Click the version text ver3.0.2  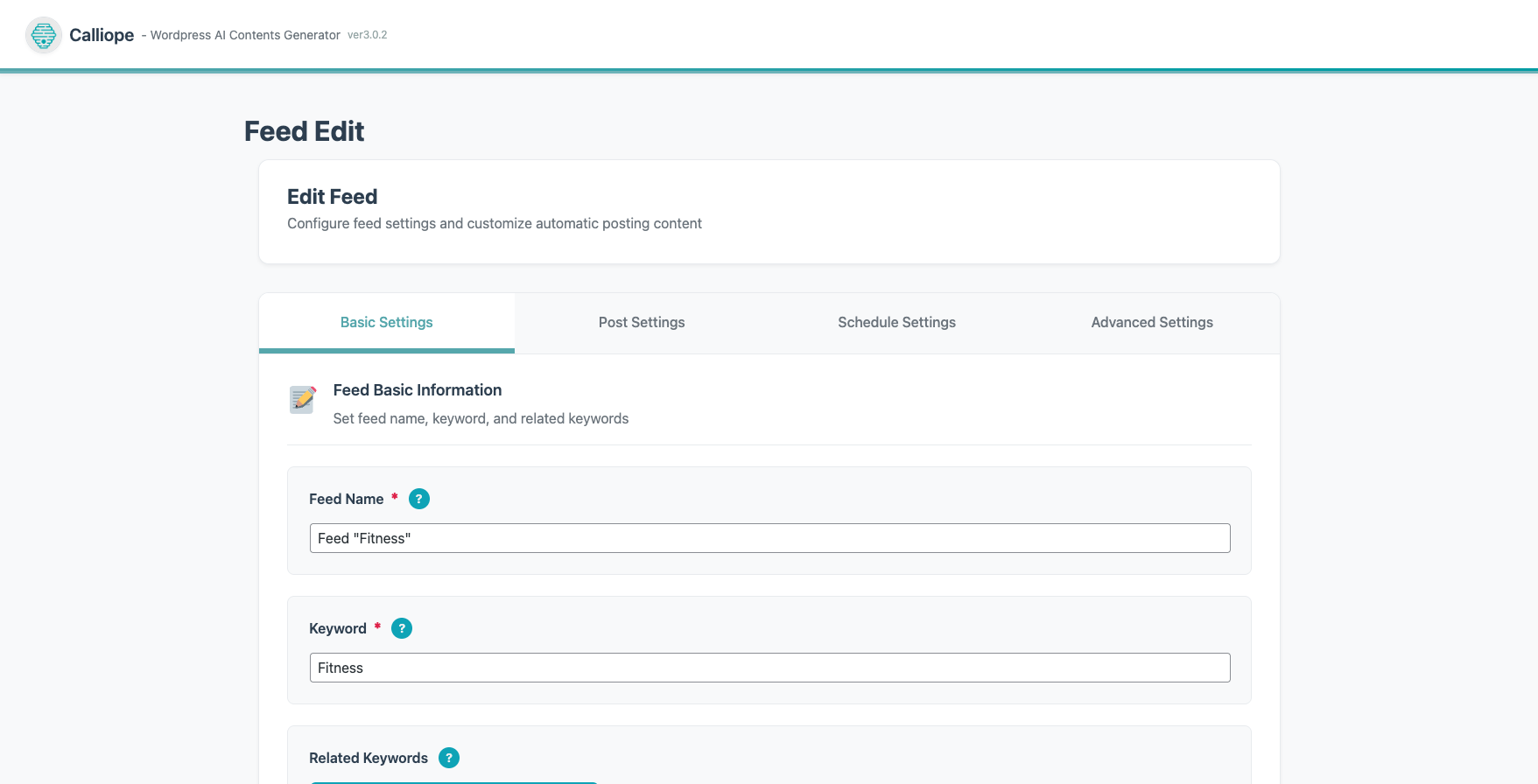[367, 35]
